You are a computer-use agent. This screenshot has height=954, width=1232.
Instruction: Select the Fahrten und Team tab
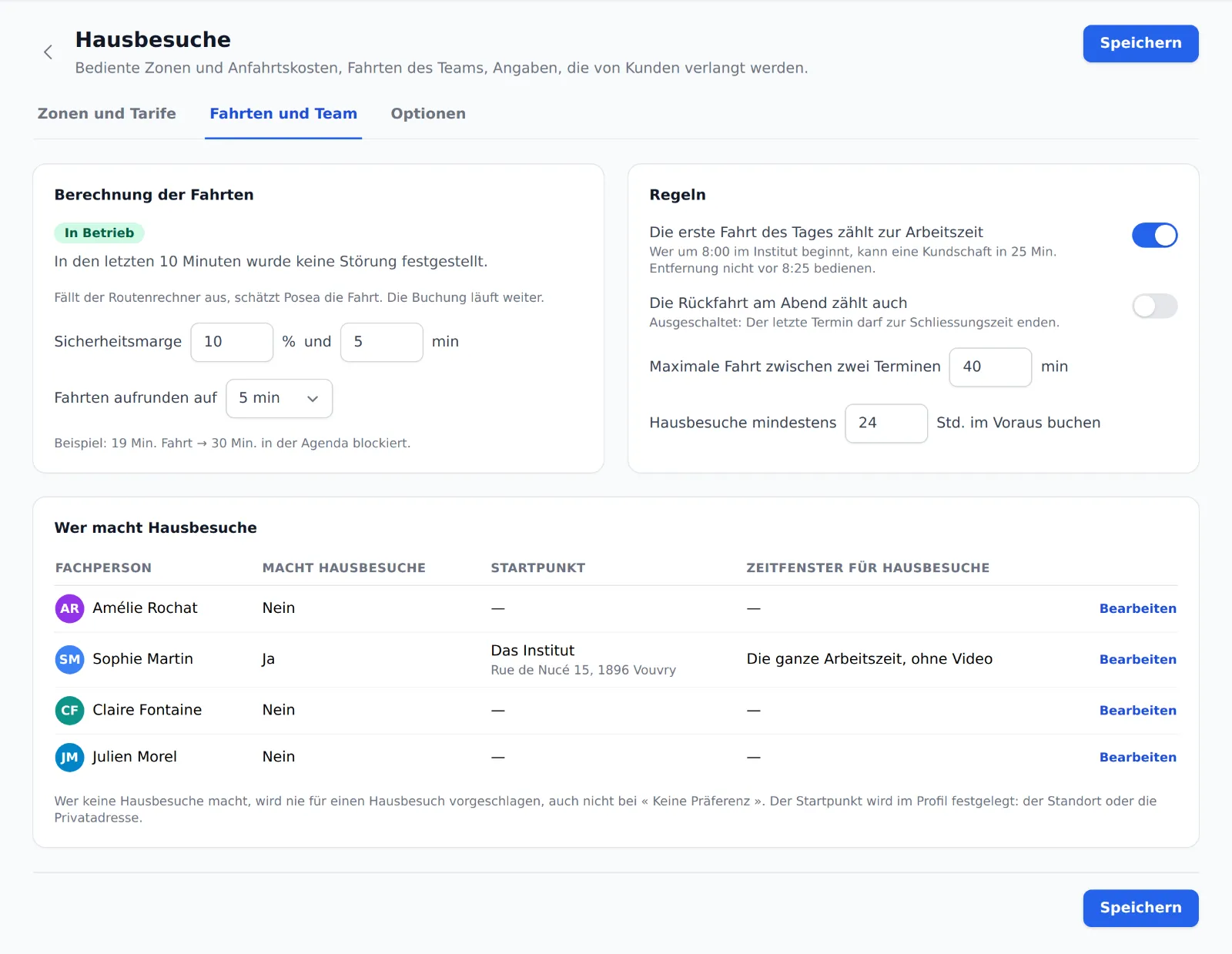283,114
